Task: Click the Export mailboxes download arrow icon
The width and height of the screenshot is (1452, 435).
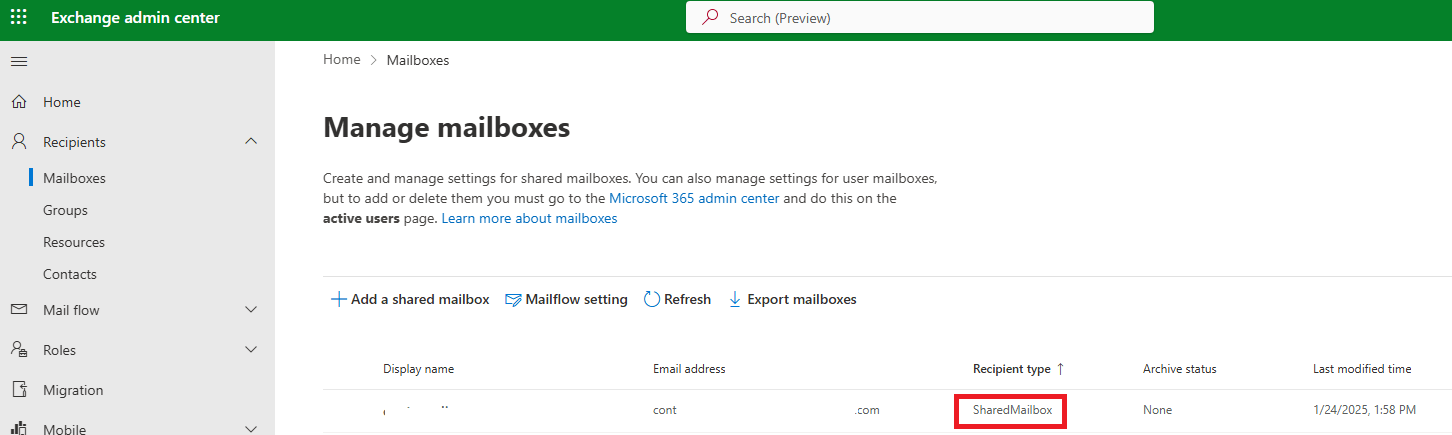Action: (x=735, y=299)
